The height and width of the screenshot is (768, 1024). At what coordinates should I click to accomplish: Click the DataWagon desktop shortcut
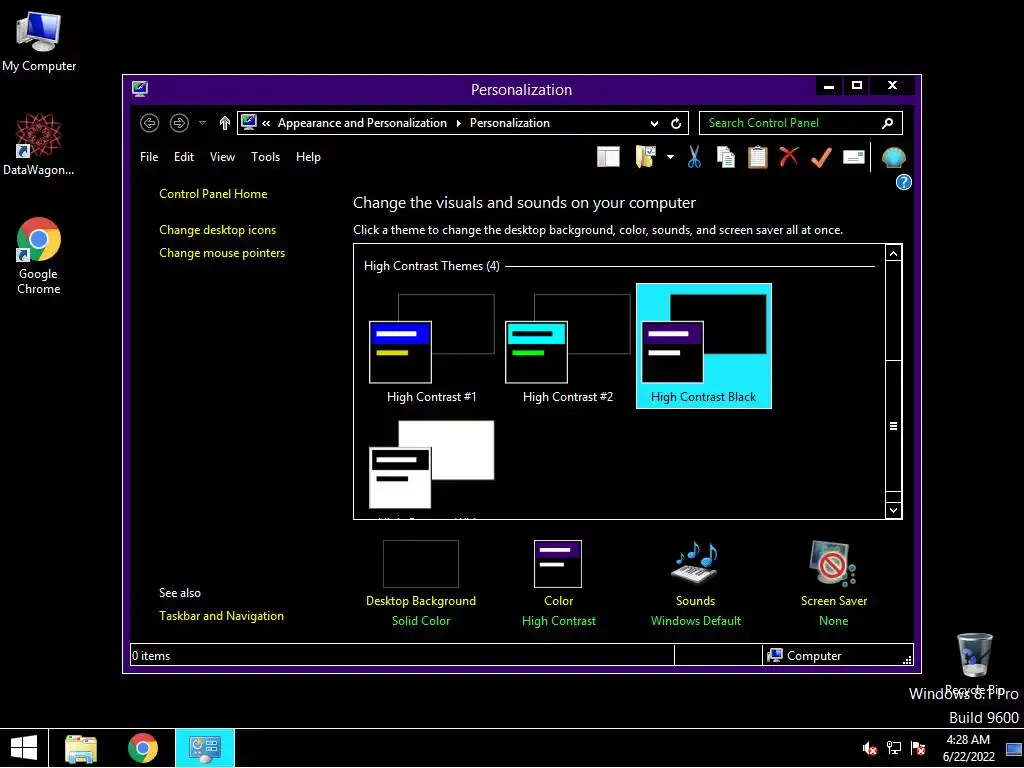(39, 144)
